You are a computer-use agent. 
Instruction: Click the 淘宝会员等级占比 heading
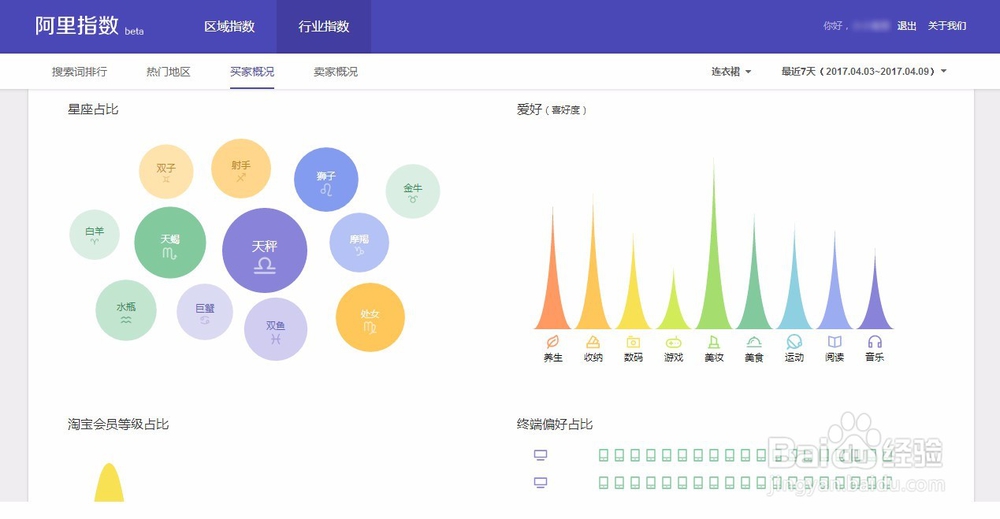(118, 424)
